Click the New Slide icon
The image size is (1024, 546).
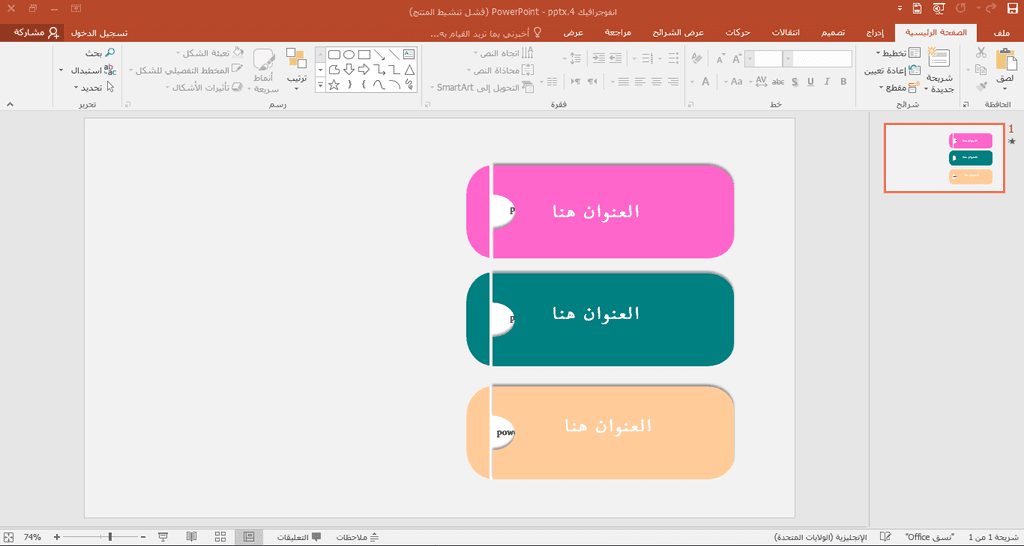[939, 57]
